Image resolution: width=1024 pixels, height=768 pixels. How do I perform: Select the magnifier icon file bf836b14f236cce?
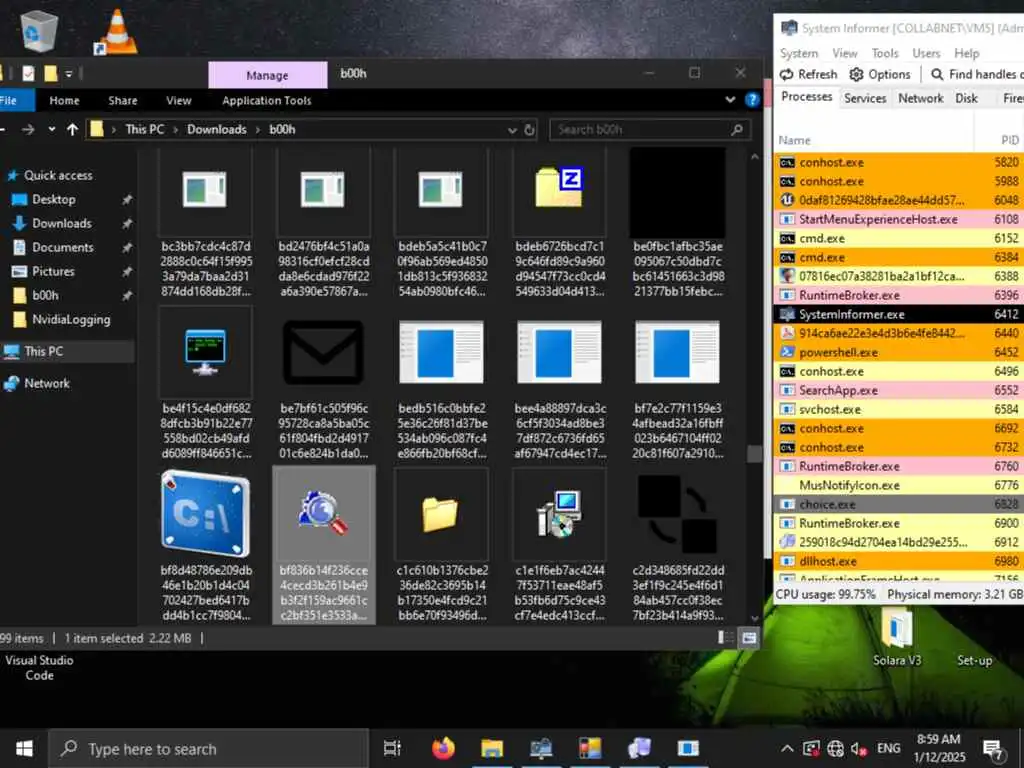click(x=323, y=514)
